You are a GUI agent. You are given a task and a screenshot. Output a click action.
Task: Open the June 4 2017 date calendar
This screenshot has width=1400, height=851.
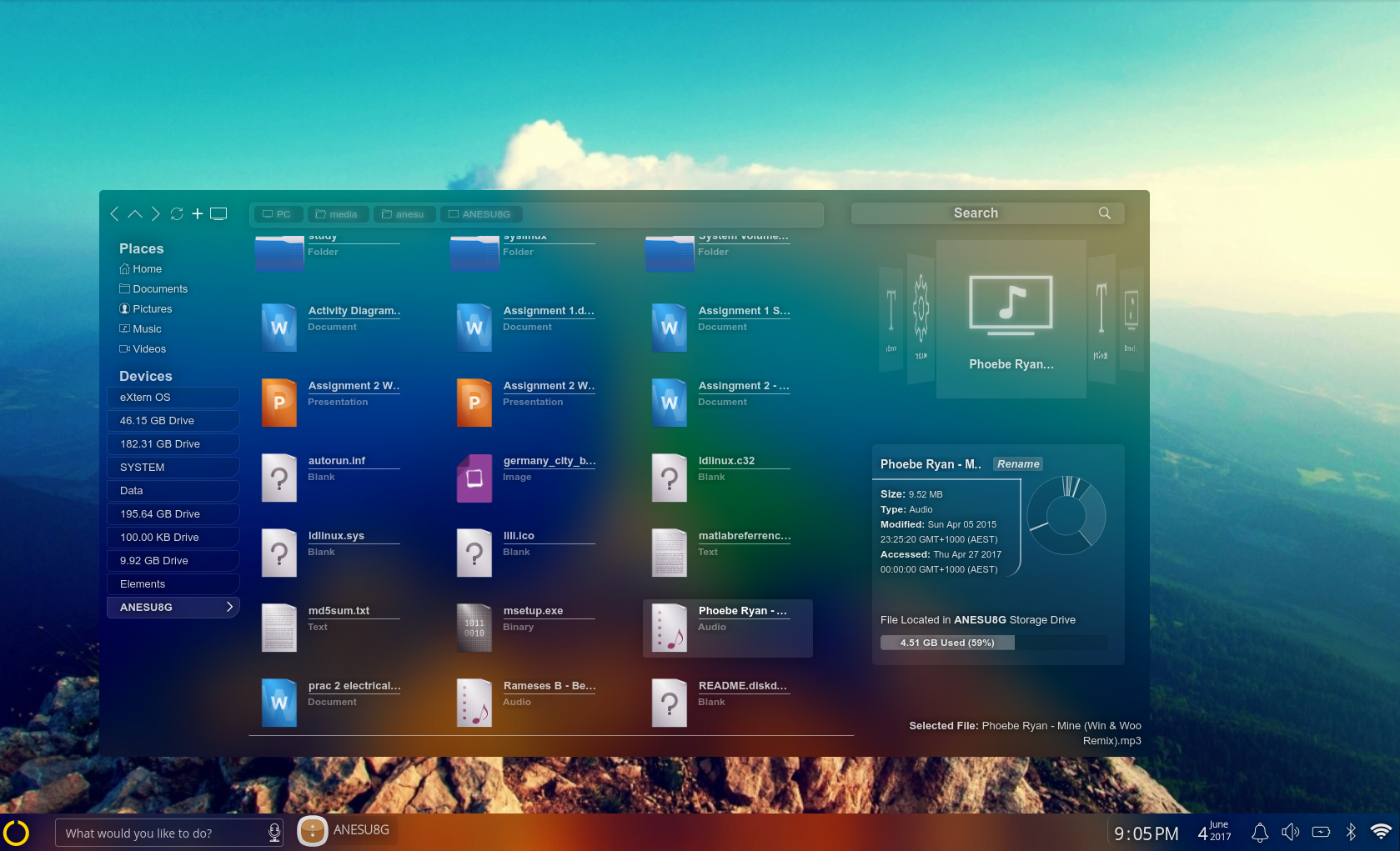(1215, 831)
